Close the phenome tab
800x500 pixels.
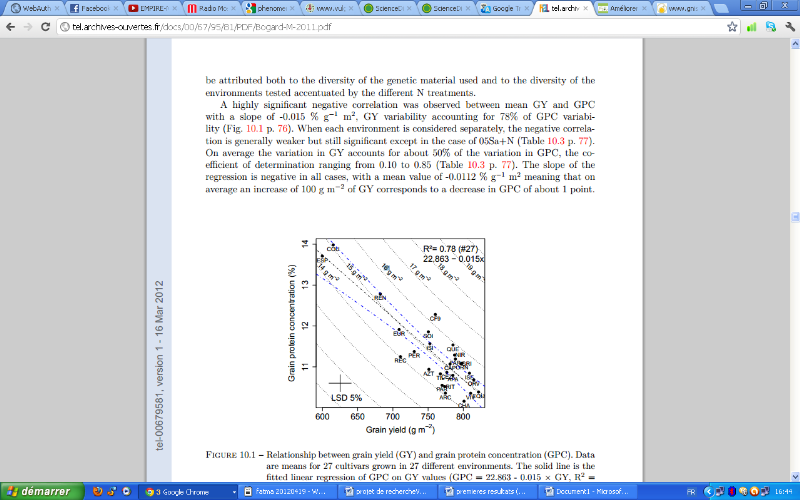292,8
